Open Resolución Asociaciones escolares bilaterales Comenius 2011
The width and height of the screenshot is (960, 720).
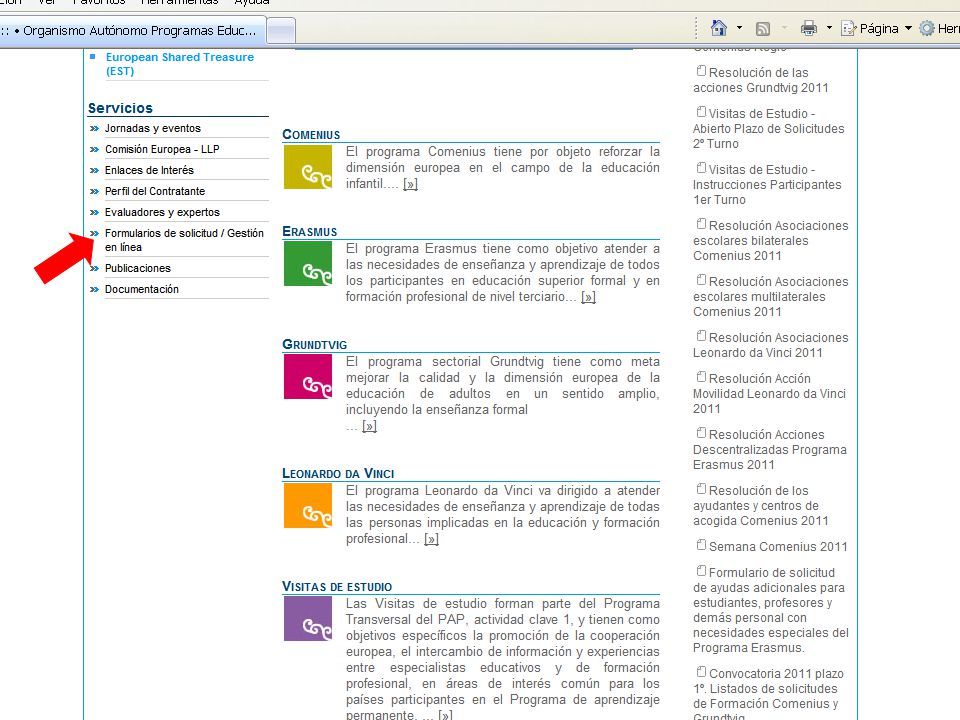point(771,240)
